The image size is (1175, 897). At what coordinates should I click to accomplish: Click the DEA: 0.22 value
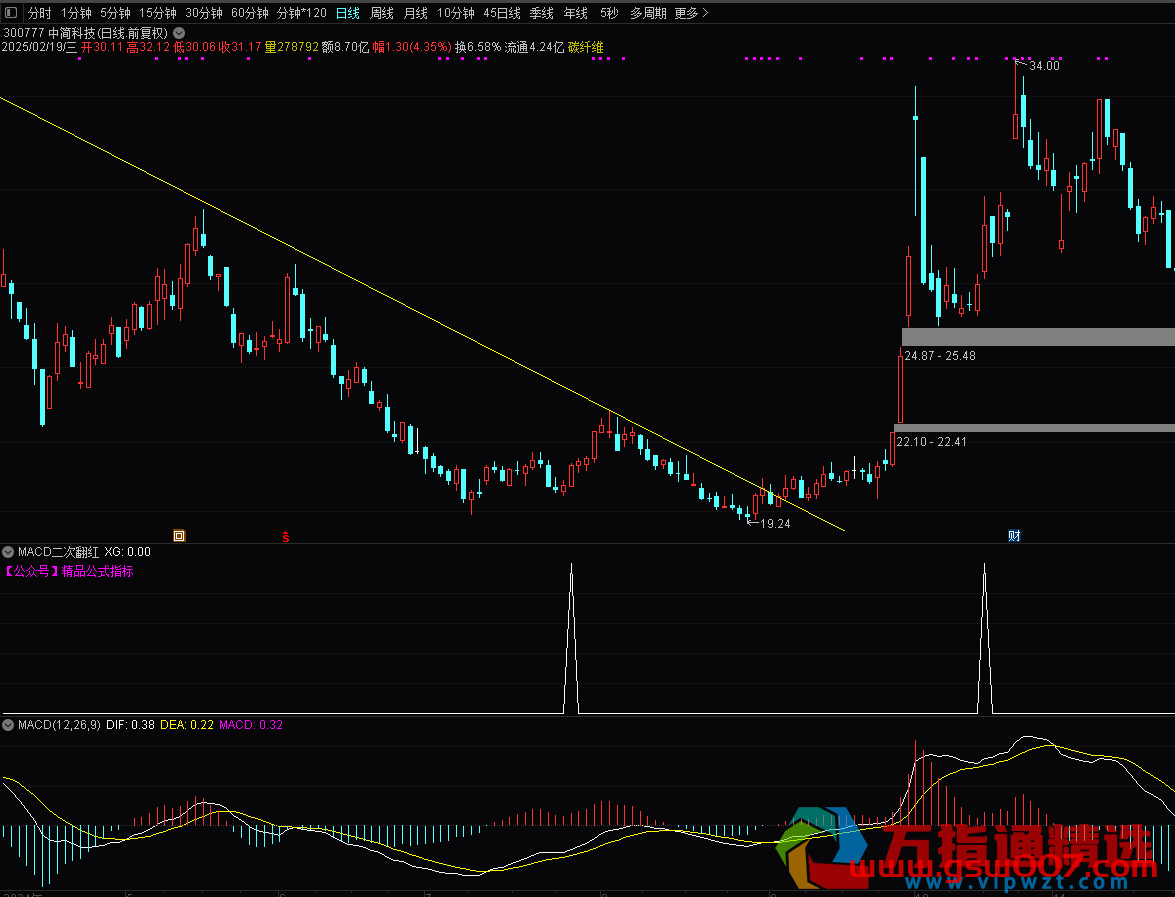[x=187, y=725]
